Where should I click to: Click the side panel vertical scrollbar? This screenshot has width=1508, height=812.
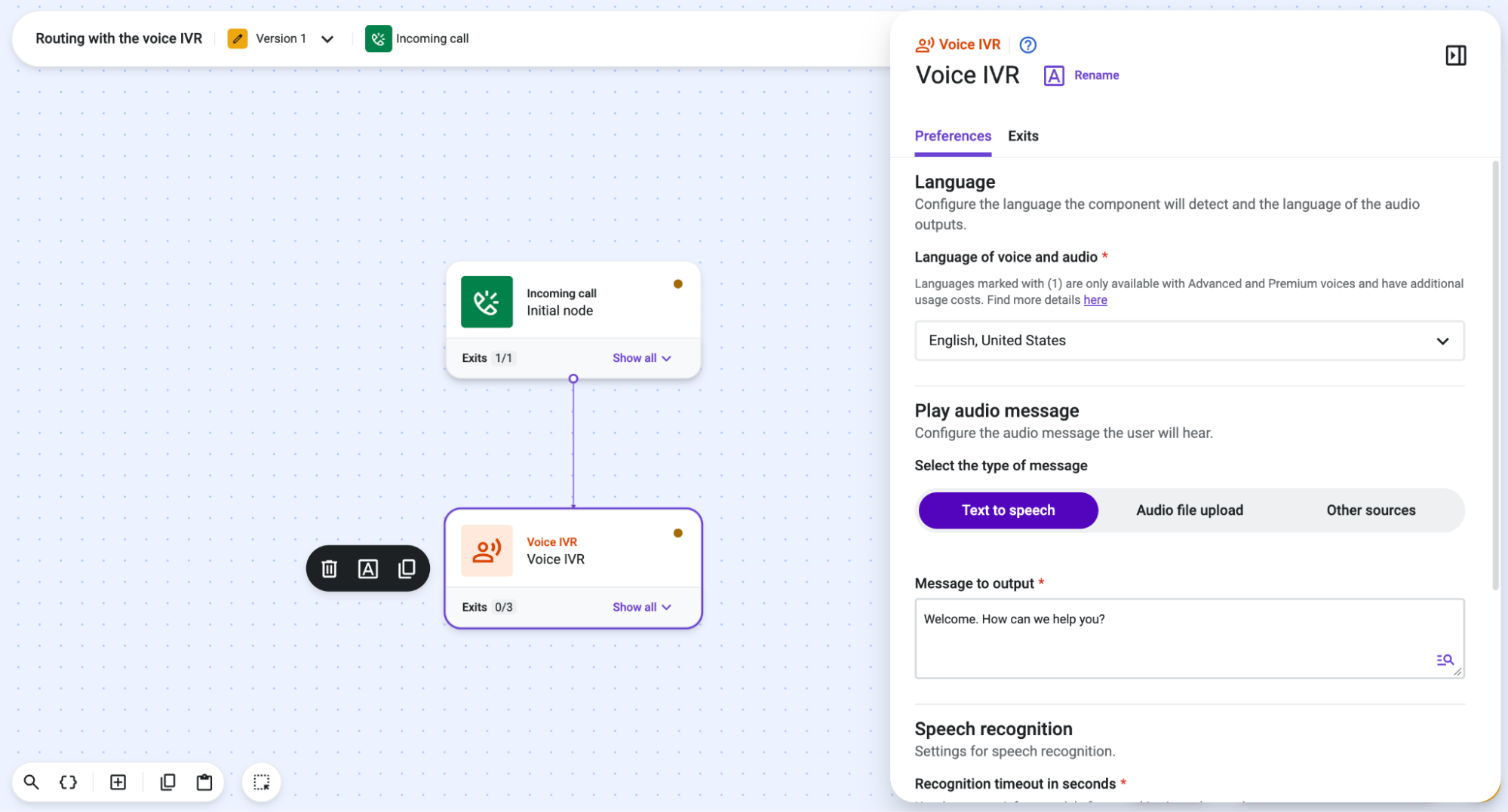pos(1495,375)
